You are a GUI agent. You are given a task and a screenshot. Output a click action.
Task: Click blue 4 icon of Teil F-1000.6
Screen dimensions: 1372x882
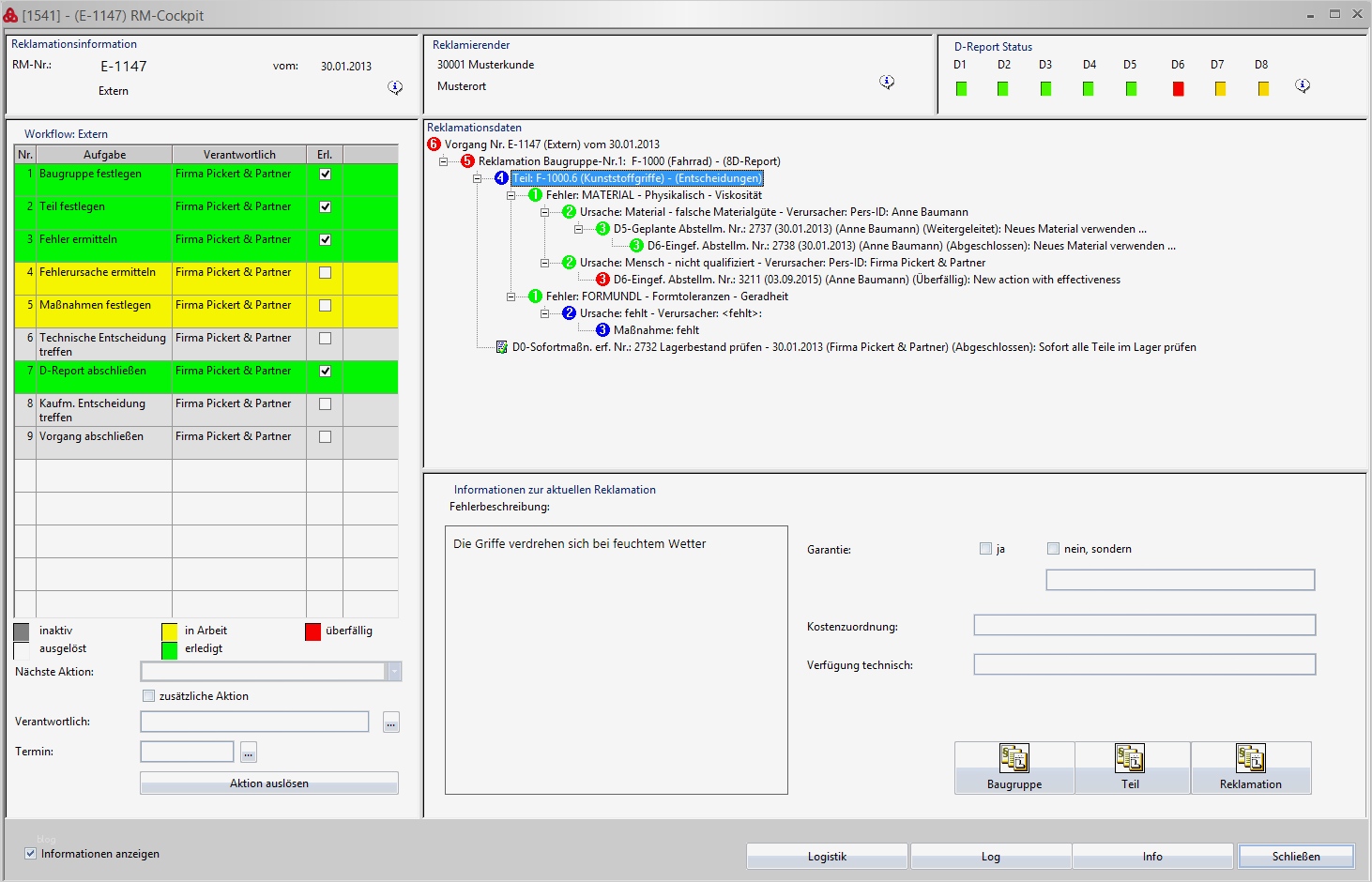tap(501, 178)
